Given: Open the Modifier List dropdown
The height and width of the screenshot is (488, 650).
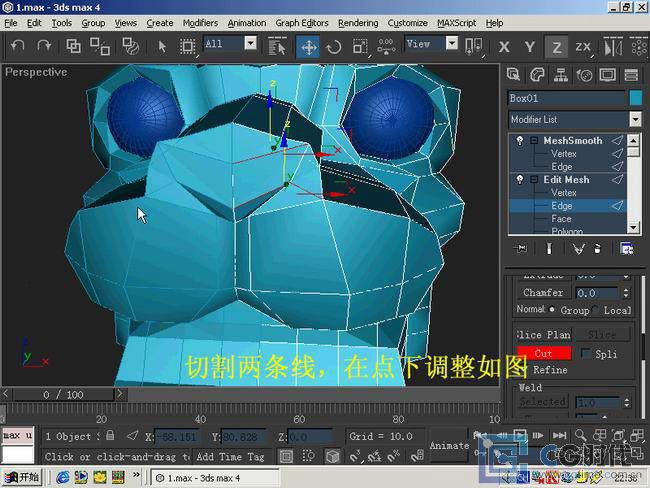Looking at the screenshot, I should 634,120.
